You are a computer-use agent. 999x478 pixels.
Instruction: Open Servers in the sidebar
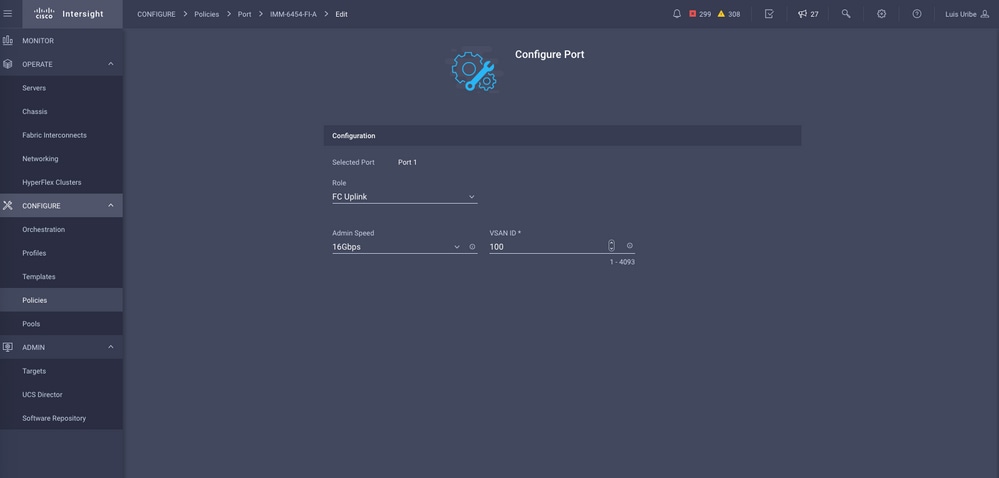pos(61,88)
